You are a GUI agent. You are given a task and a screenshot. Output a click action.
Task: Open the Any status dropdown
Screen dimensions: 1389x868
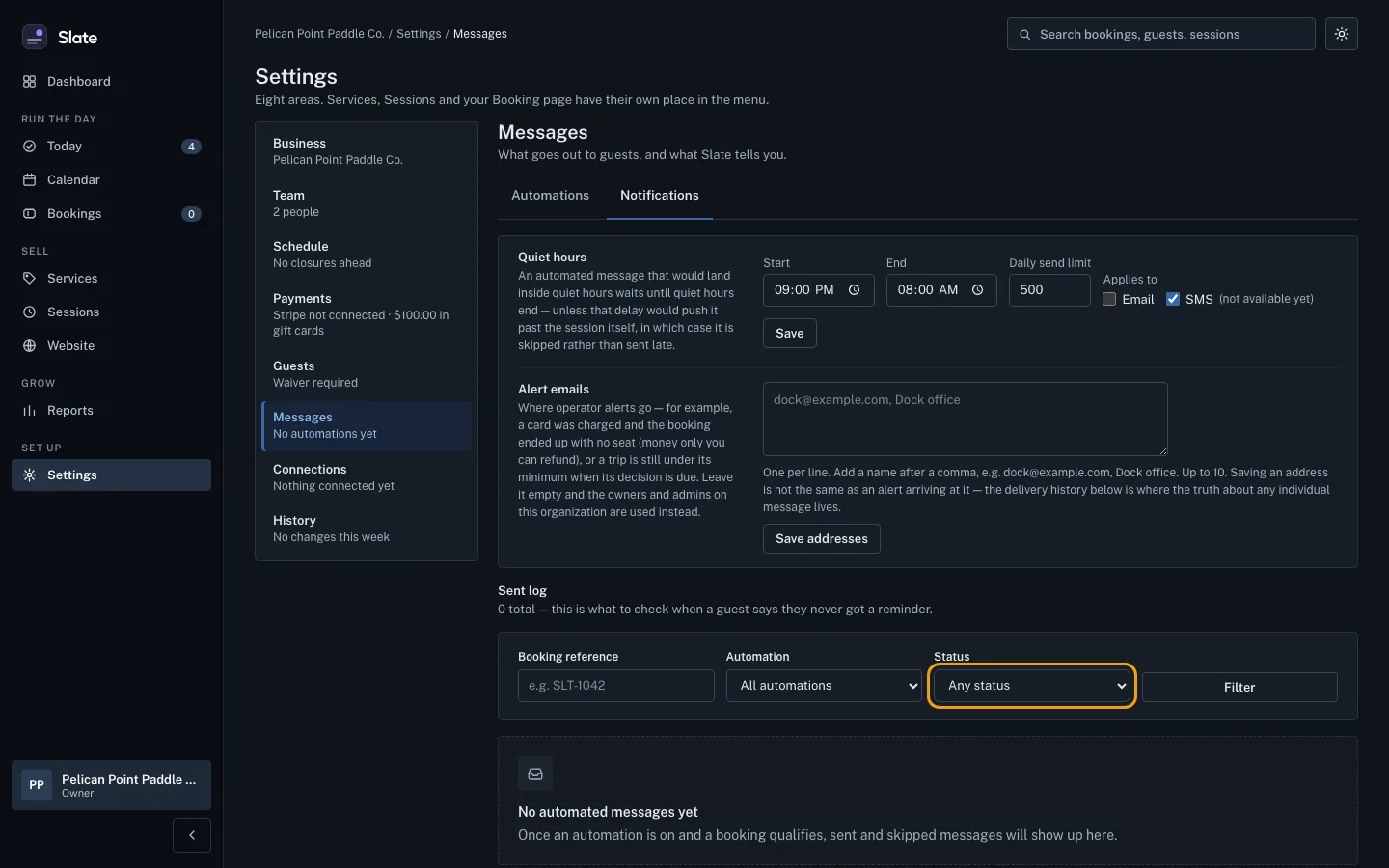coord(1032,686)
